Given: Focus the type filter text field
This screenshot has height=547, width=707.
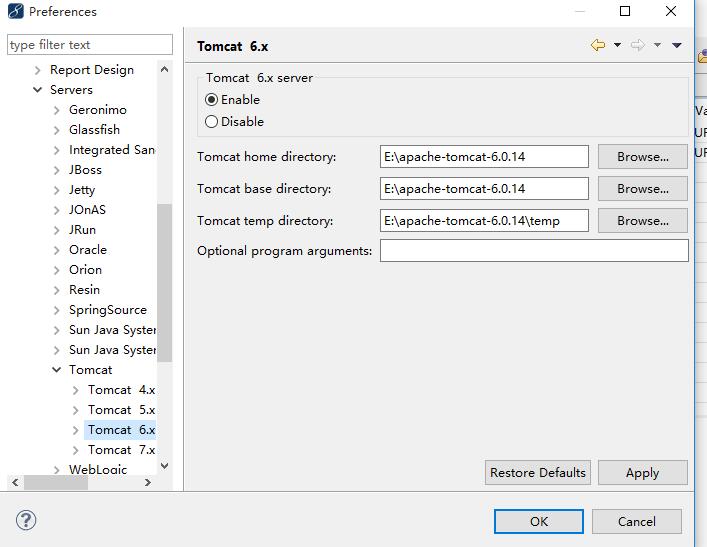Looking at the screenshot, I should pyautogui.click(x=90, y=45).
